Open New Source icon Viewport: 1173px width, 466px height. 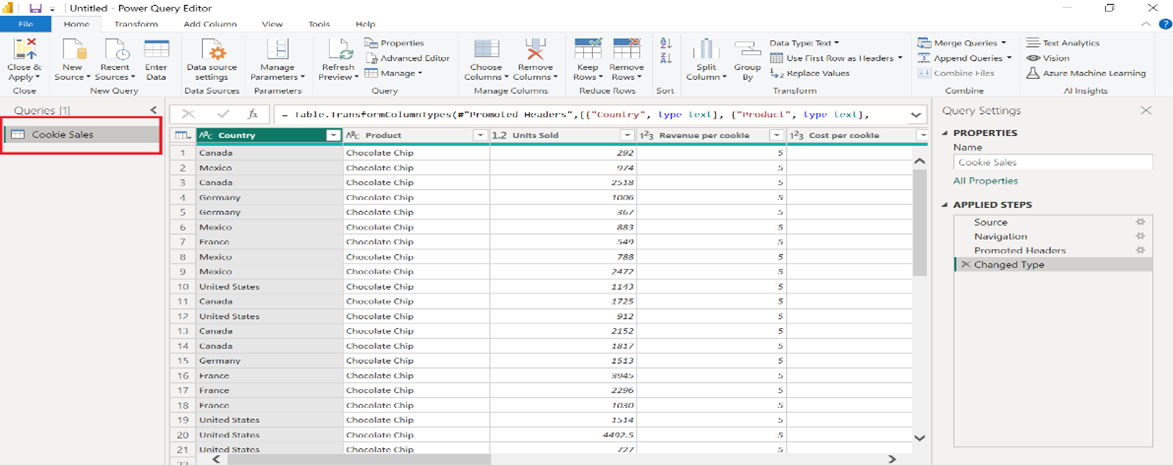73,49
